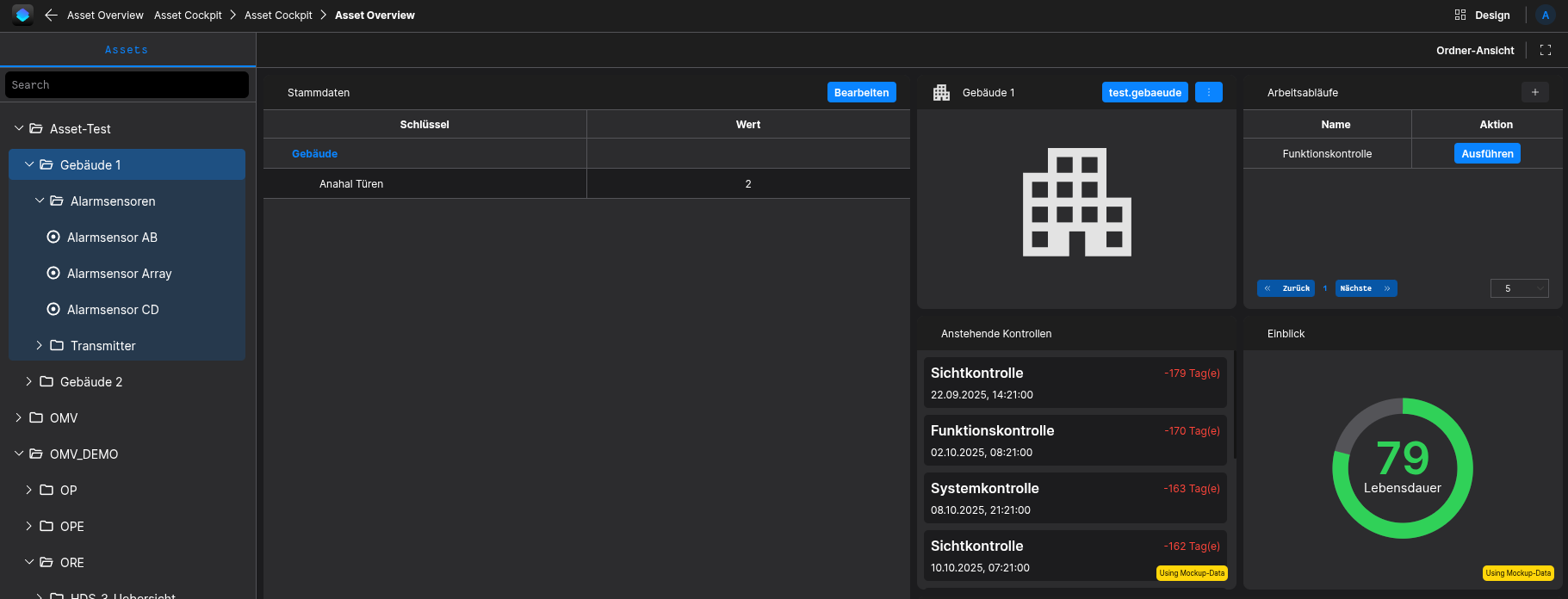The width and height of the screenshot is (1568, 599).
Task: Select the Alarmsensor AB sensor icon
Action: tap(53, 237)
